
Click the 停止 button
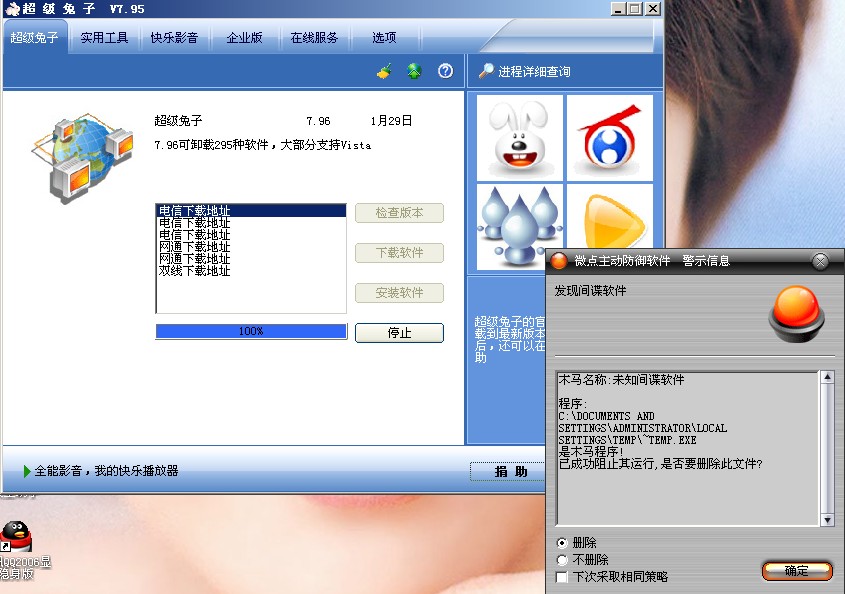[399, 333]
